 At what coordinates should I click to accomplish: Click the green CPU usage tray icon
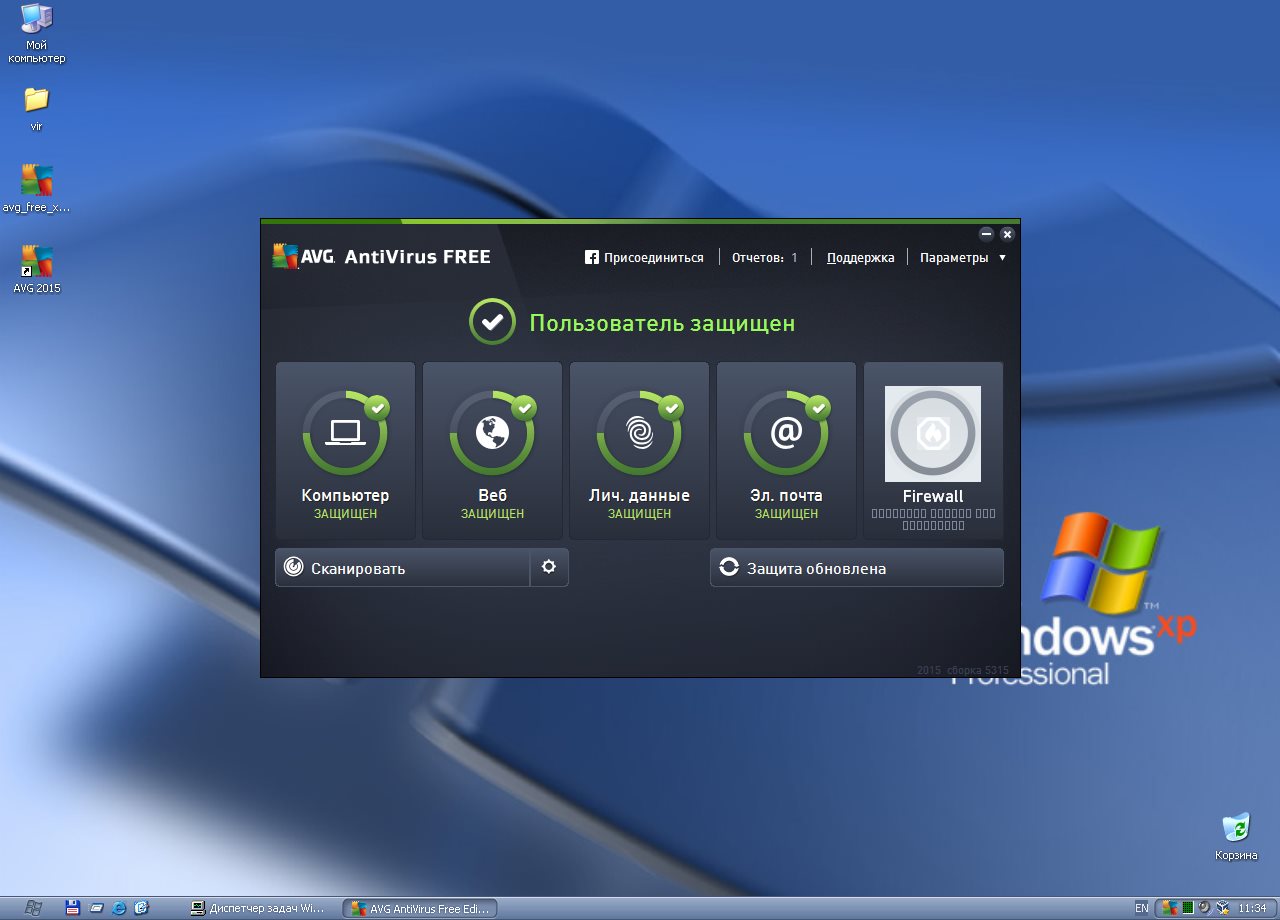[1187, 908]
